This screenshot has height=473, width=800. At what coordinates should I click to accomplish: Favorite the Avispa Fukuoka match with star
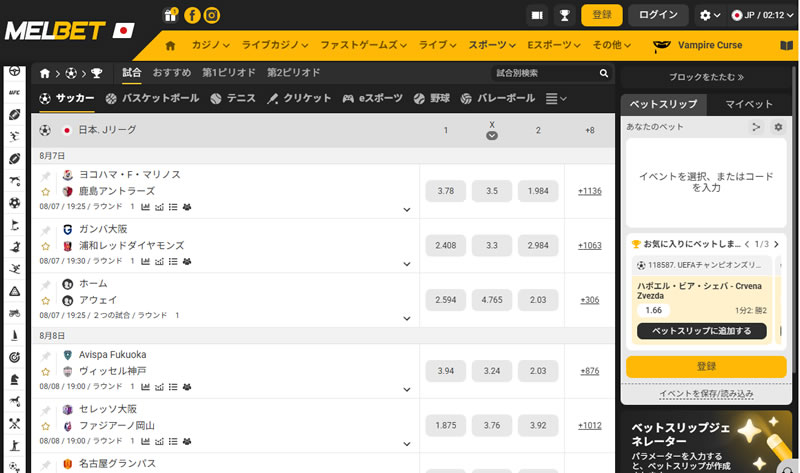45,372
